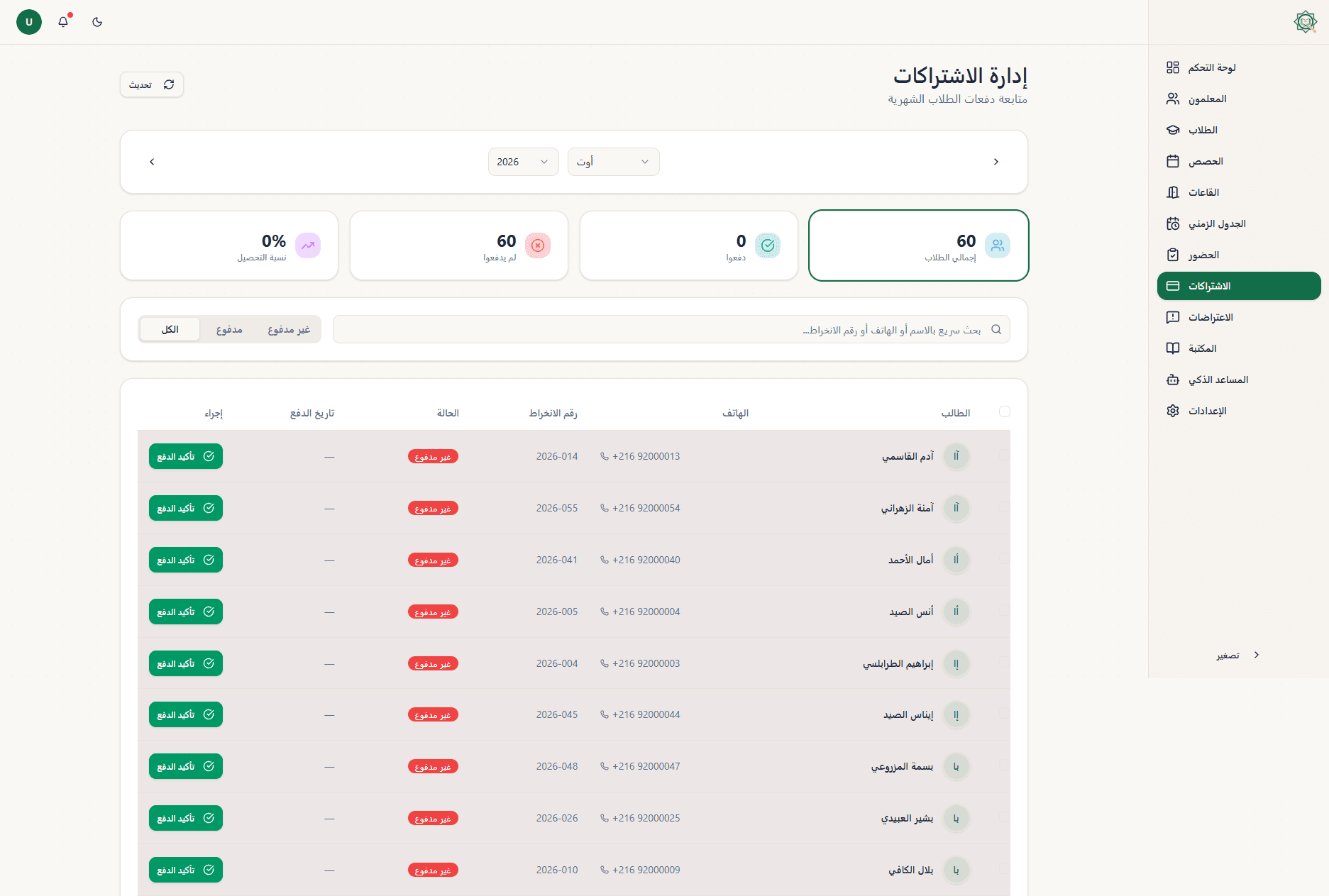Confirm payment for آدم القاسمي

(186, 456)
